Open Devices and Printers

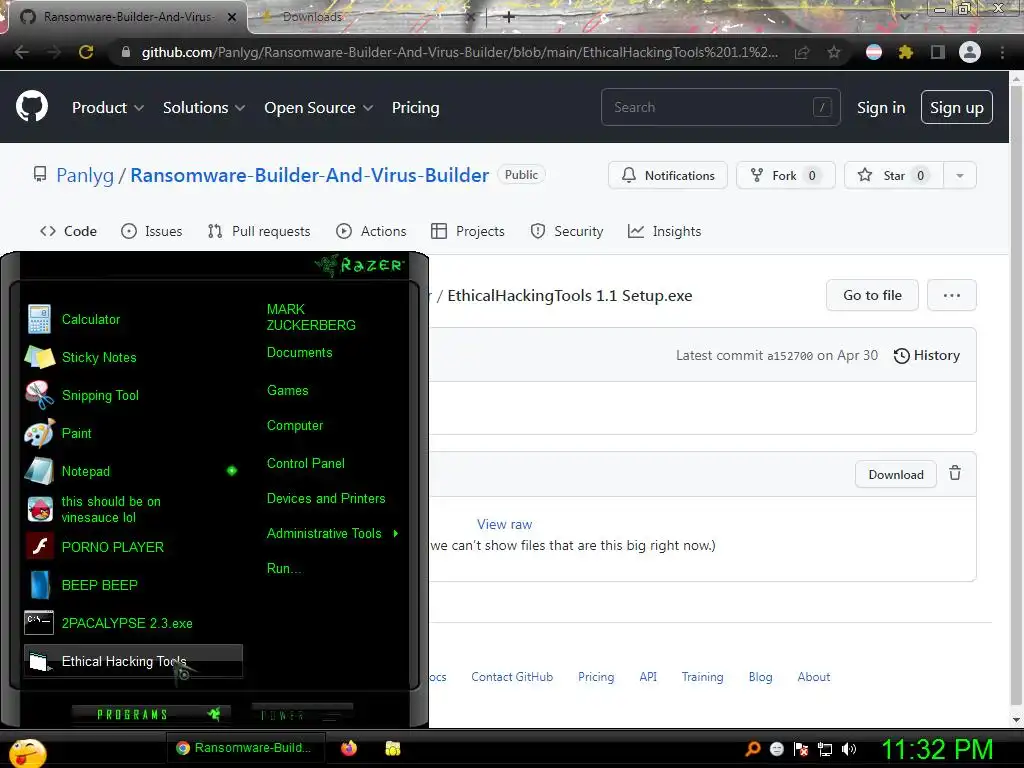pos(326,498)
